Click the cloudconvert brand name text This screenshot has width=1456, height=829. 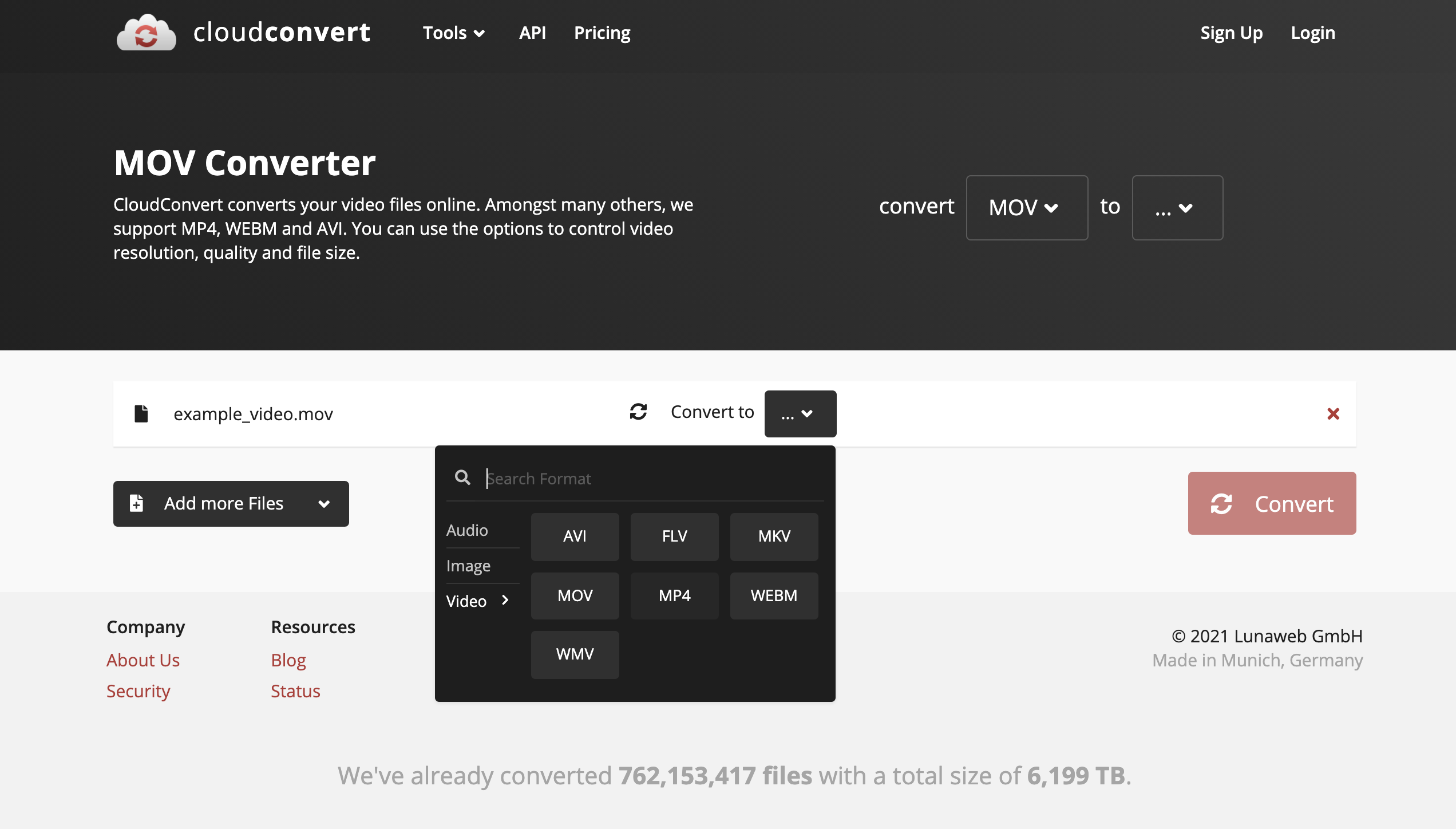point(282,33)
